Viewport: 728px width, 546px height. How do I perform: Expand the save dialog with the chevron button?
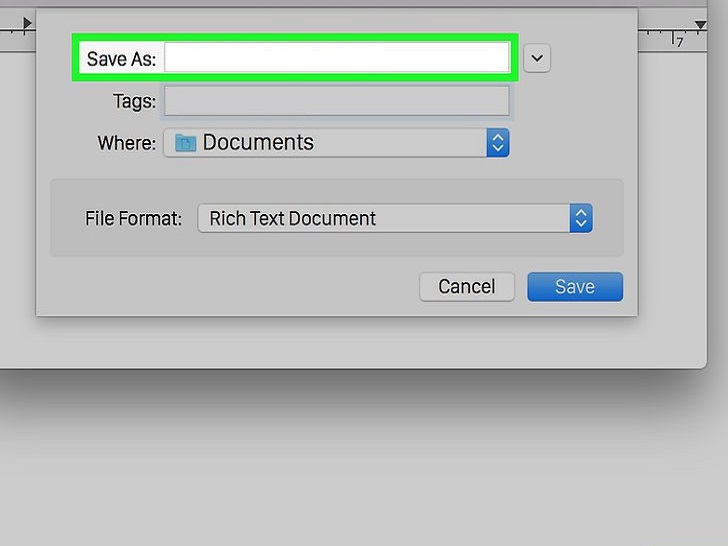(x=538, y=58)
